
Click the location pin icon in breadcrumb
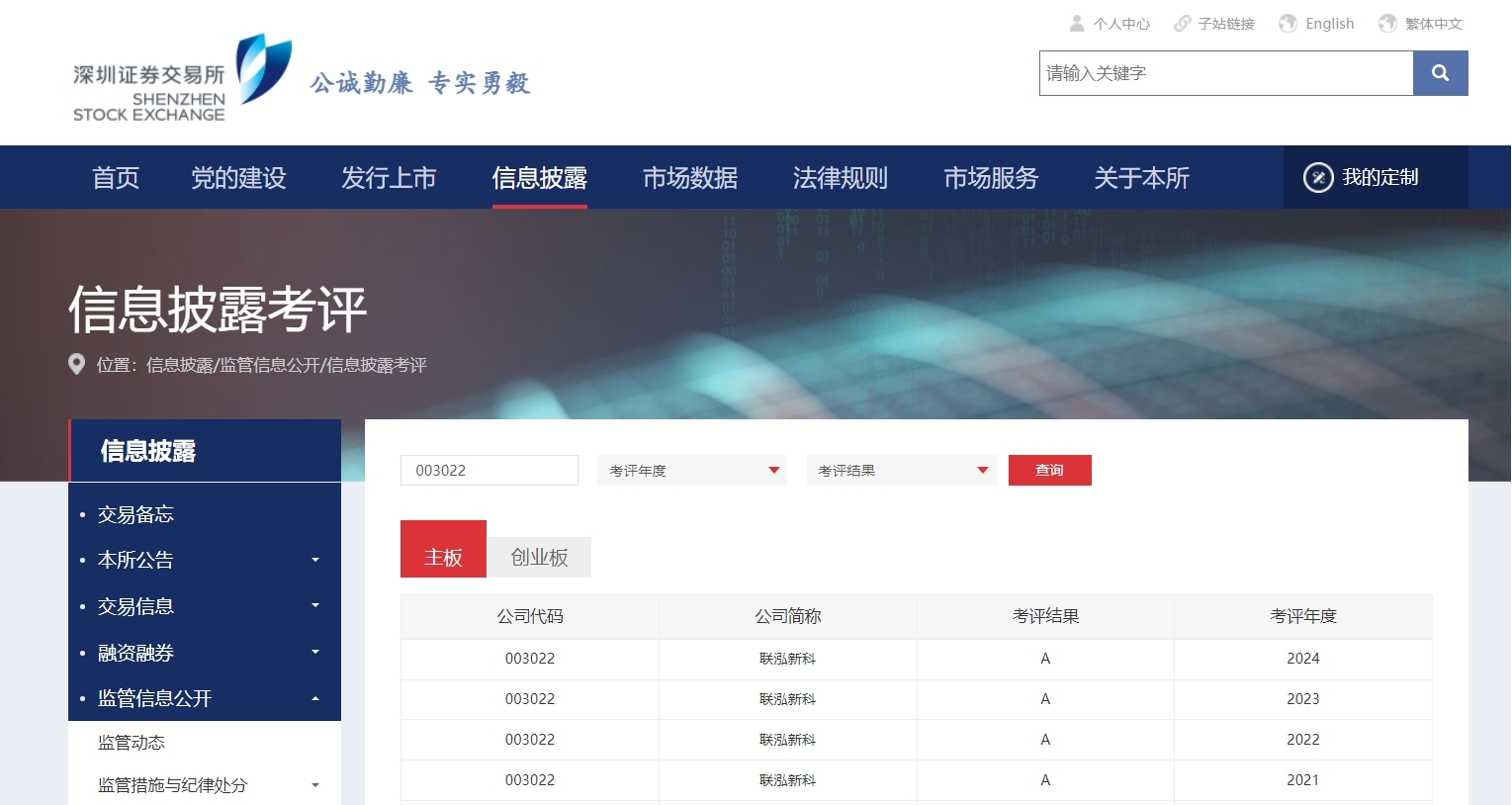77,365
